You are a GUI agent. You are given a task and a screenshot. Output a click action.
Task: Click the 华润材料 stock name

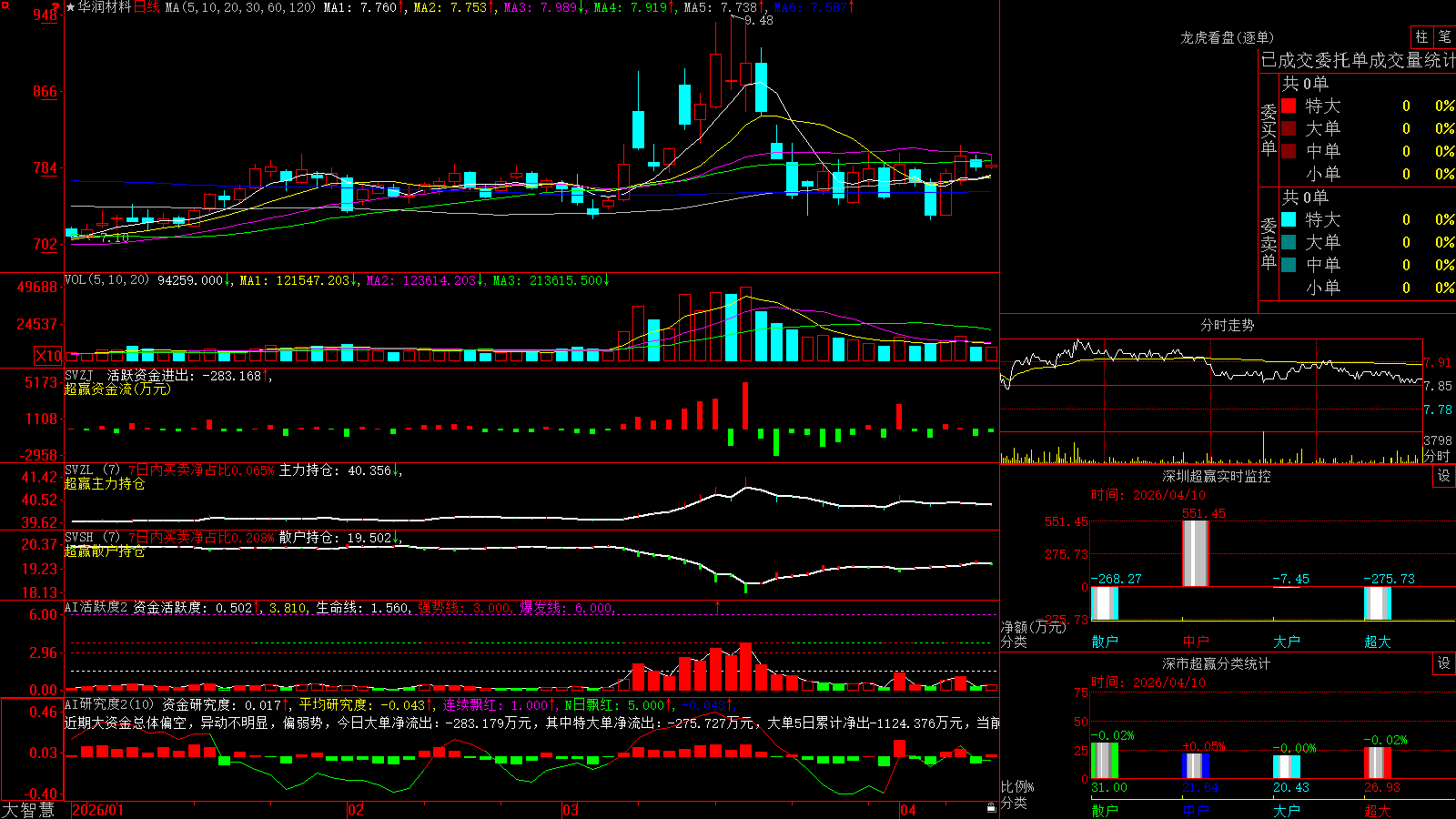pyautogui.click(x=105, y=7)
